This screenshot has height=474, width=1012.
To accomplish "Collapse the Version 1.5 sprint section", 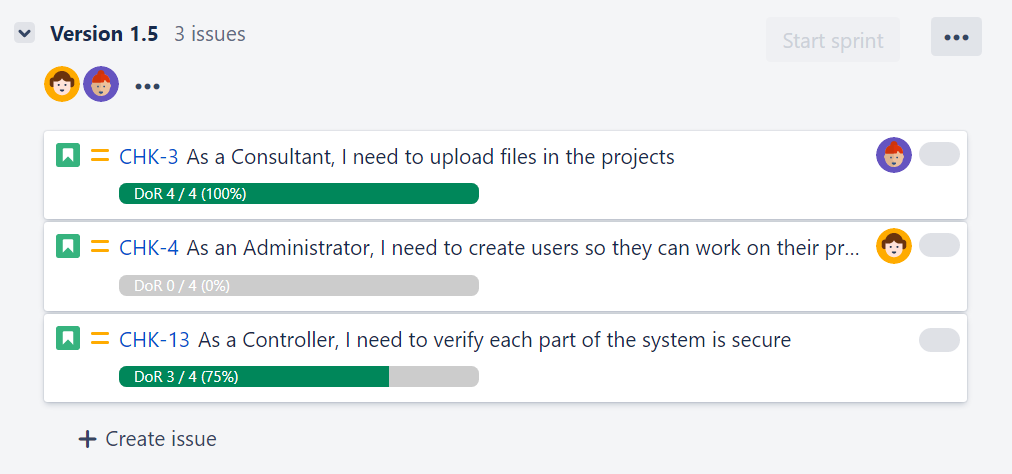I will (25, 34).
